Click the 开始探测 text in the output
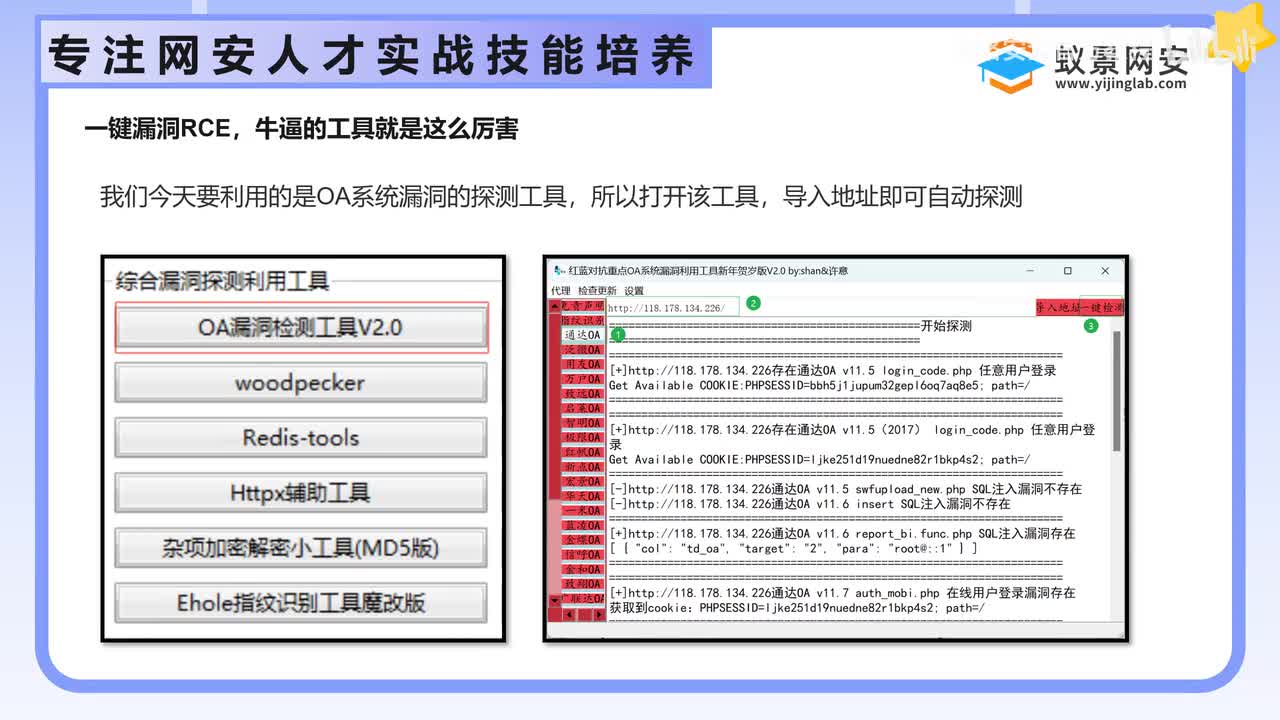 click(945, 326)
